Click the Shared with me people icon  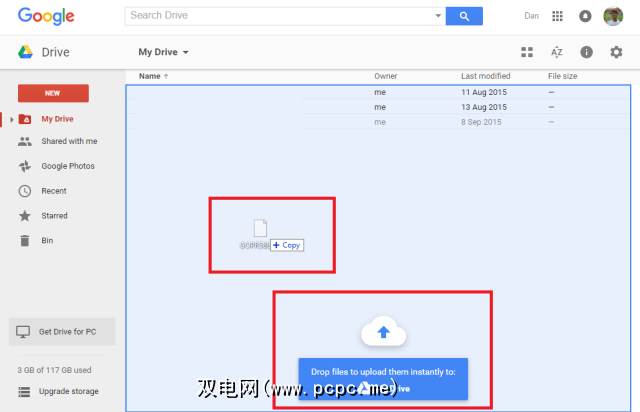pos(24,142)
